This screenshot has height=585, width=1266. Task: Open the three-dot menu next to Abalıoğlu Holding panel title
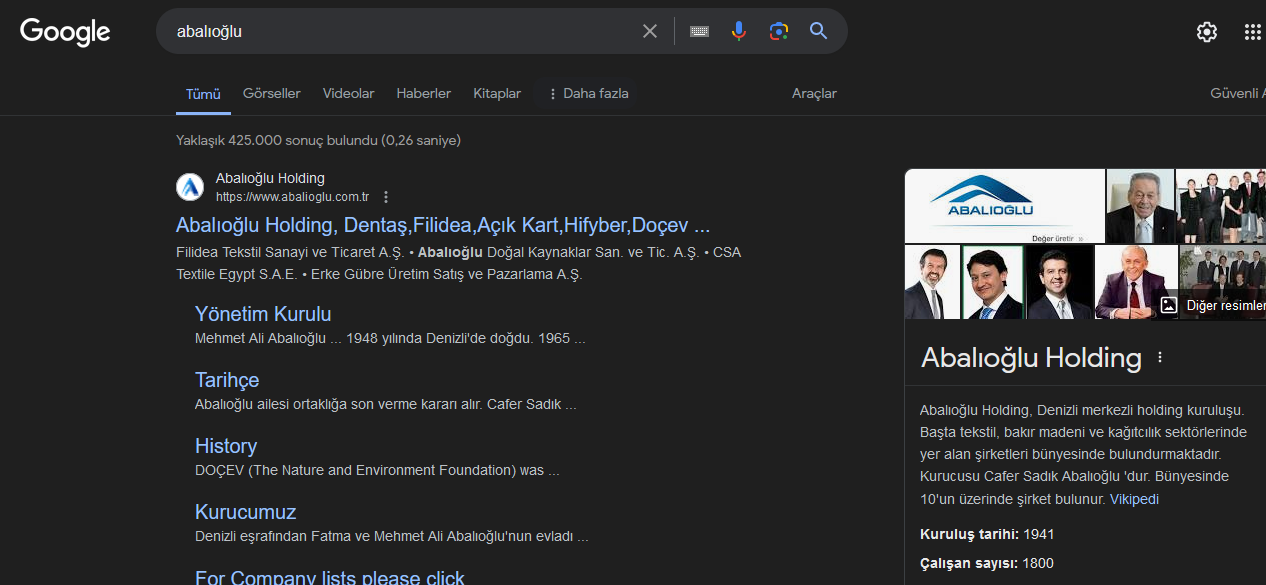(1160, 357)
